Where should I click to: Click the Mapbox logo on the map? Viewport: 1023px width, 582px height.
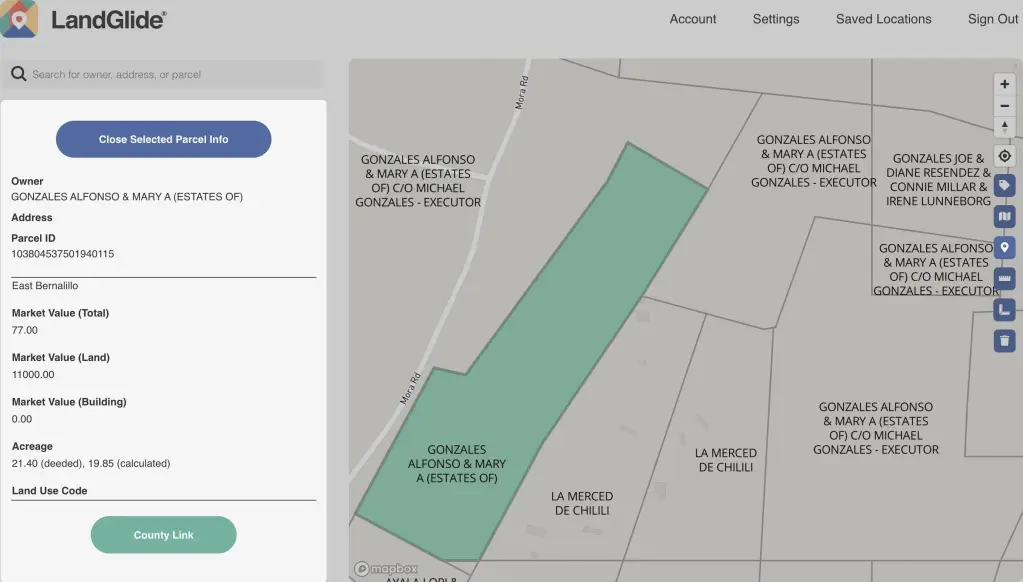(x=386, y=569)
